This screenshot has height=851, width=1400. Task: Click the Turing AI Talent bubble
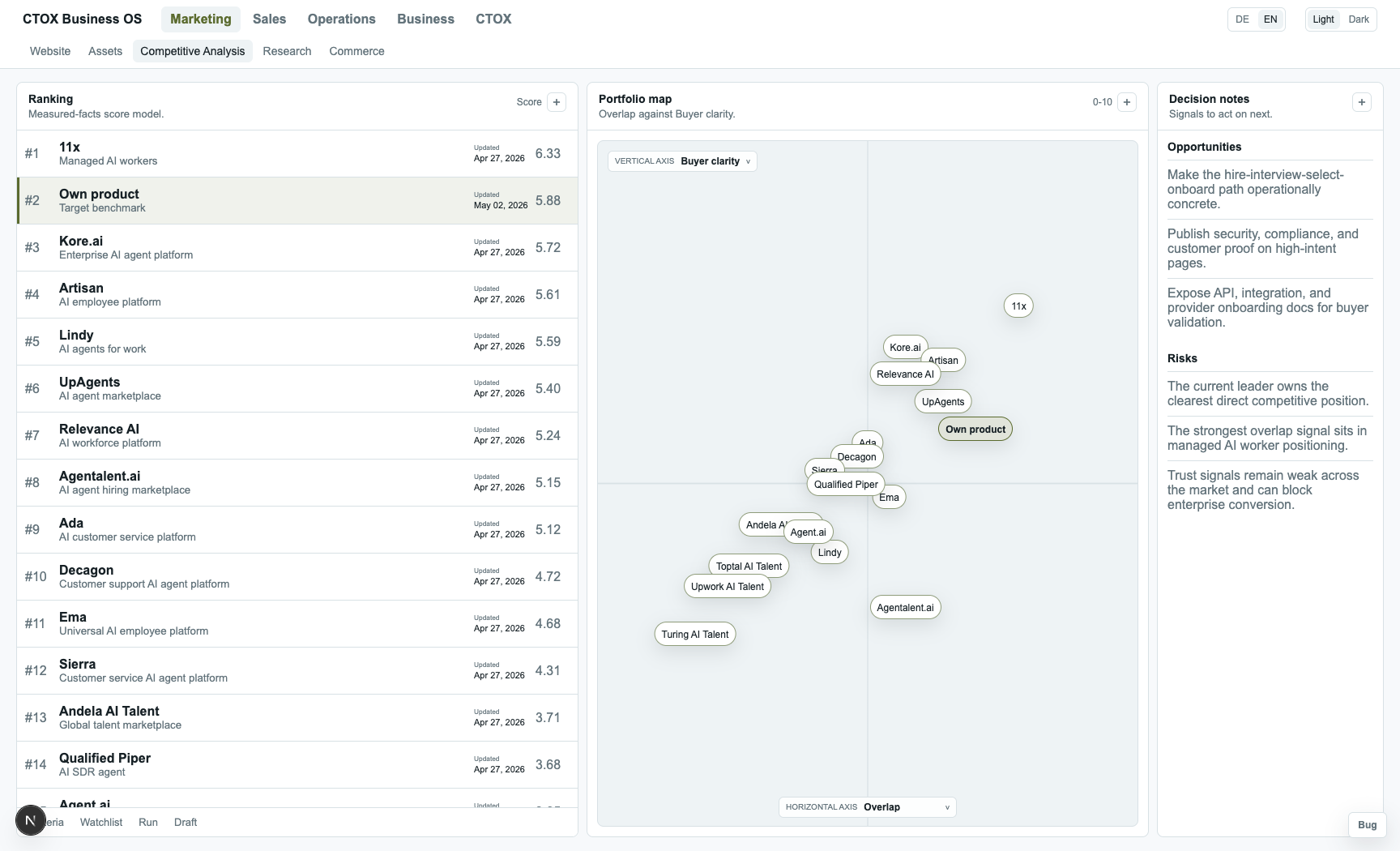pyautogui.click(x=695, y=635)
